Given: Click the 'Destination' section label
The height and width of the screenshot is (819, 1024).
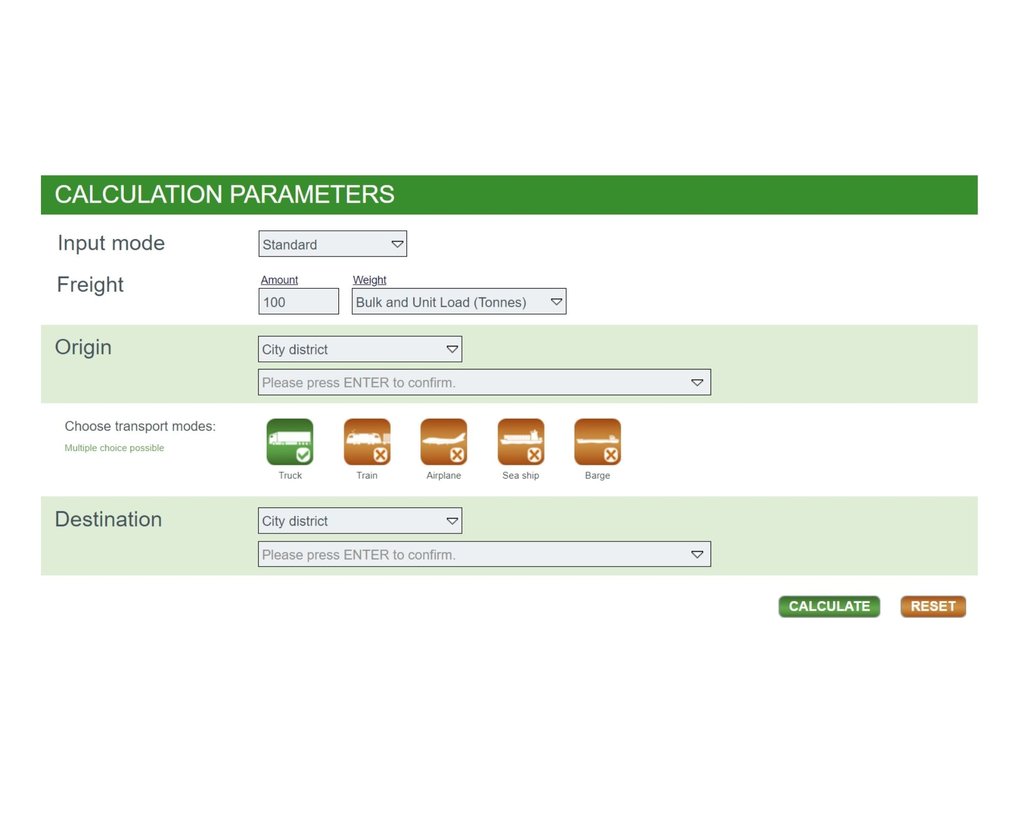Looking at the screenshot, I should coord(108,519).
